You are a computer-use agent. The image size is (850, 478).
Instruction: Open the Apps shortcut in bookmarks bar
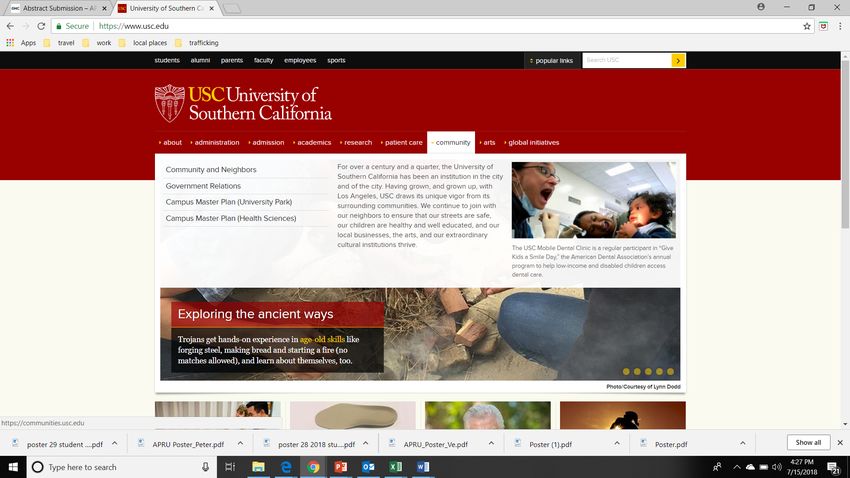(x=21, y=43)
